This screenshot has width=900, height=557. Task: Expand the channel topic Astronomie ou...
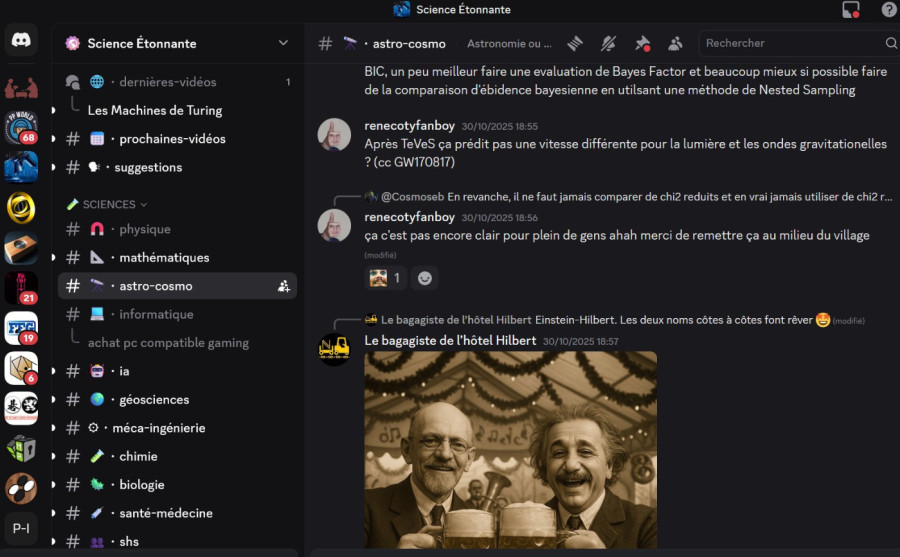click(509, 43)
